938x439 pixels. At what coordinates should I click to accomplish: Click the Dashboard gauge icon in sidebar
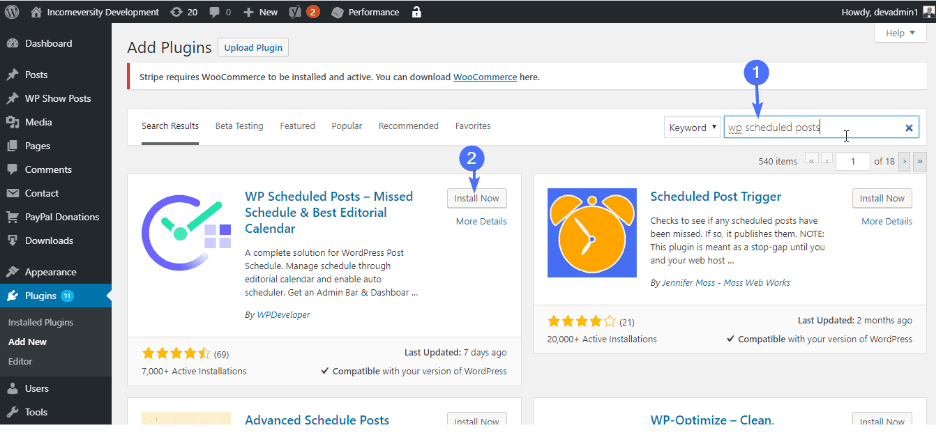pos(13,44)
